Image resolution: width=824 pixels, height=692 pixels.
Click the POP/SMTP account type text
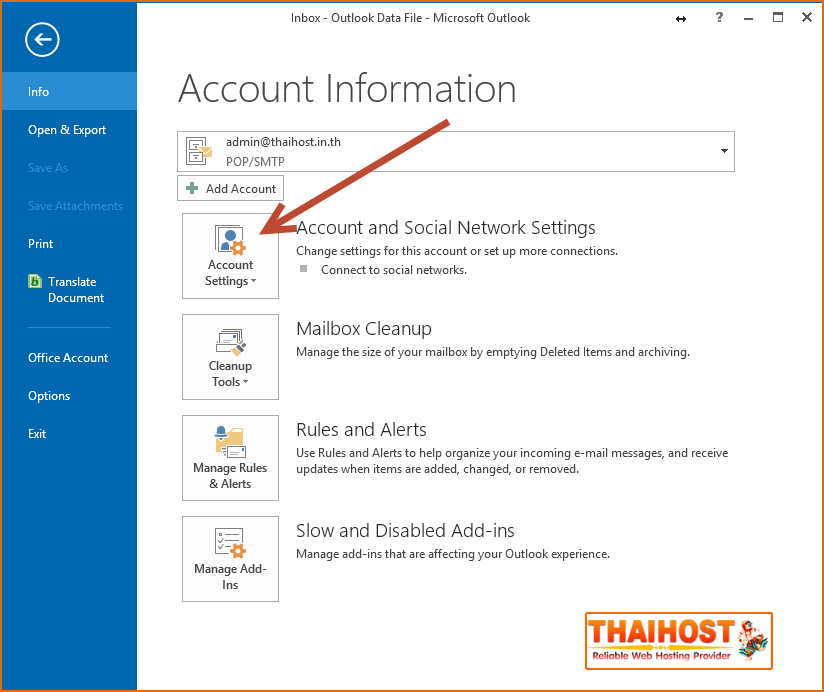point(255,161)
